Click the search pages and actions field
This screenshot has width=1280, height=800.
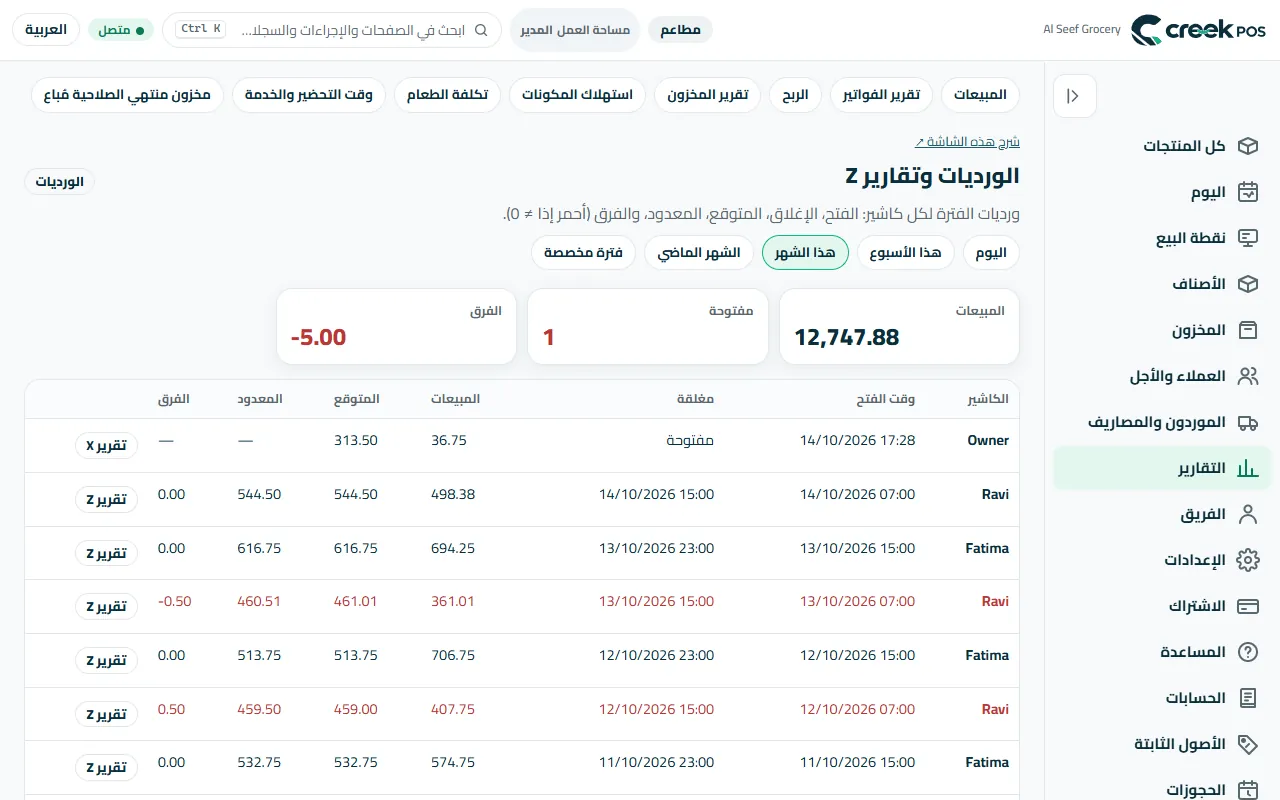[x=332, y=30]
